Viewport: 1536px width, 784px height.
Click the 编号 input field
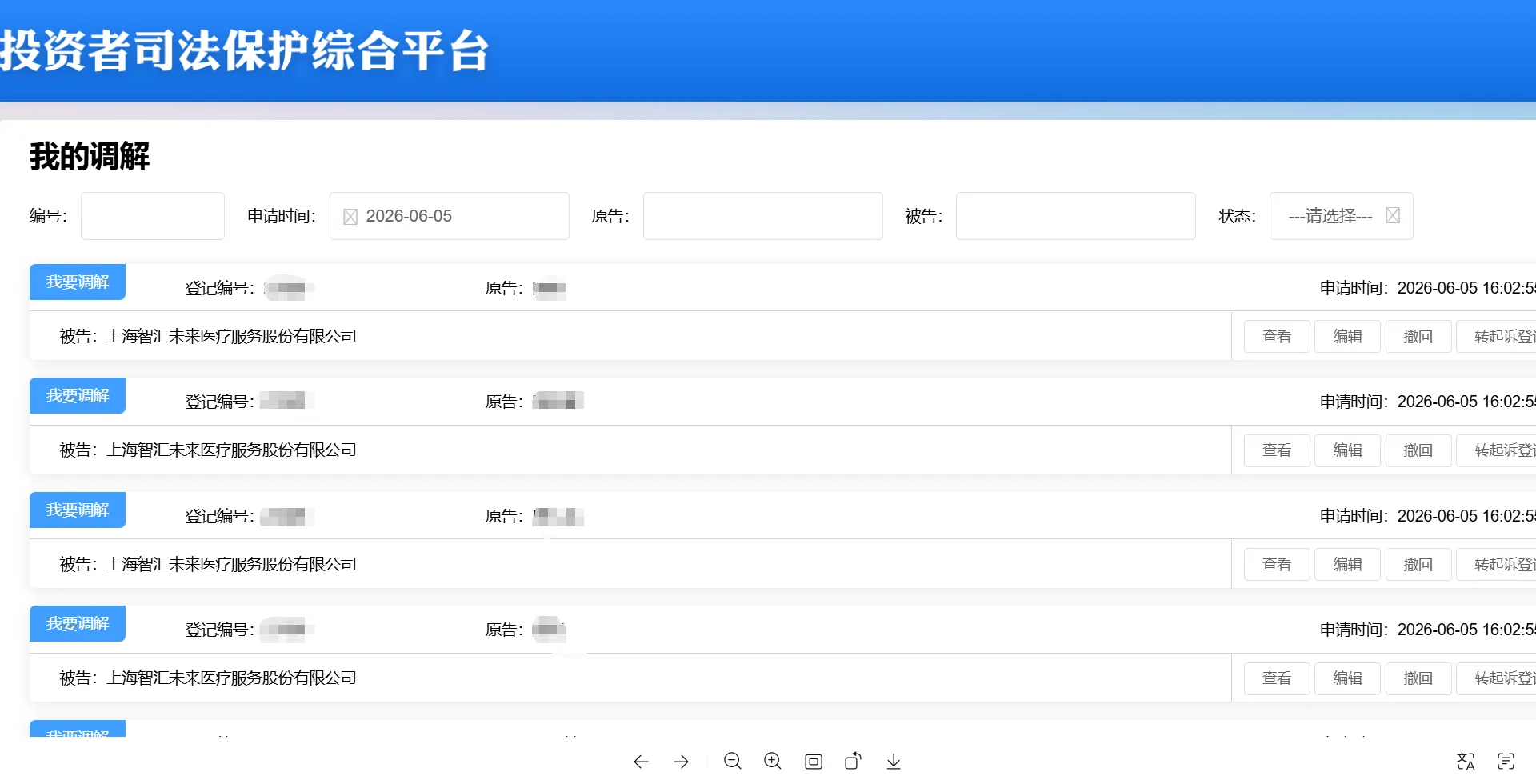click(152, 216)
